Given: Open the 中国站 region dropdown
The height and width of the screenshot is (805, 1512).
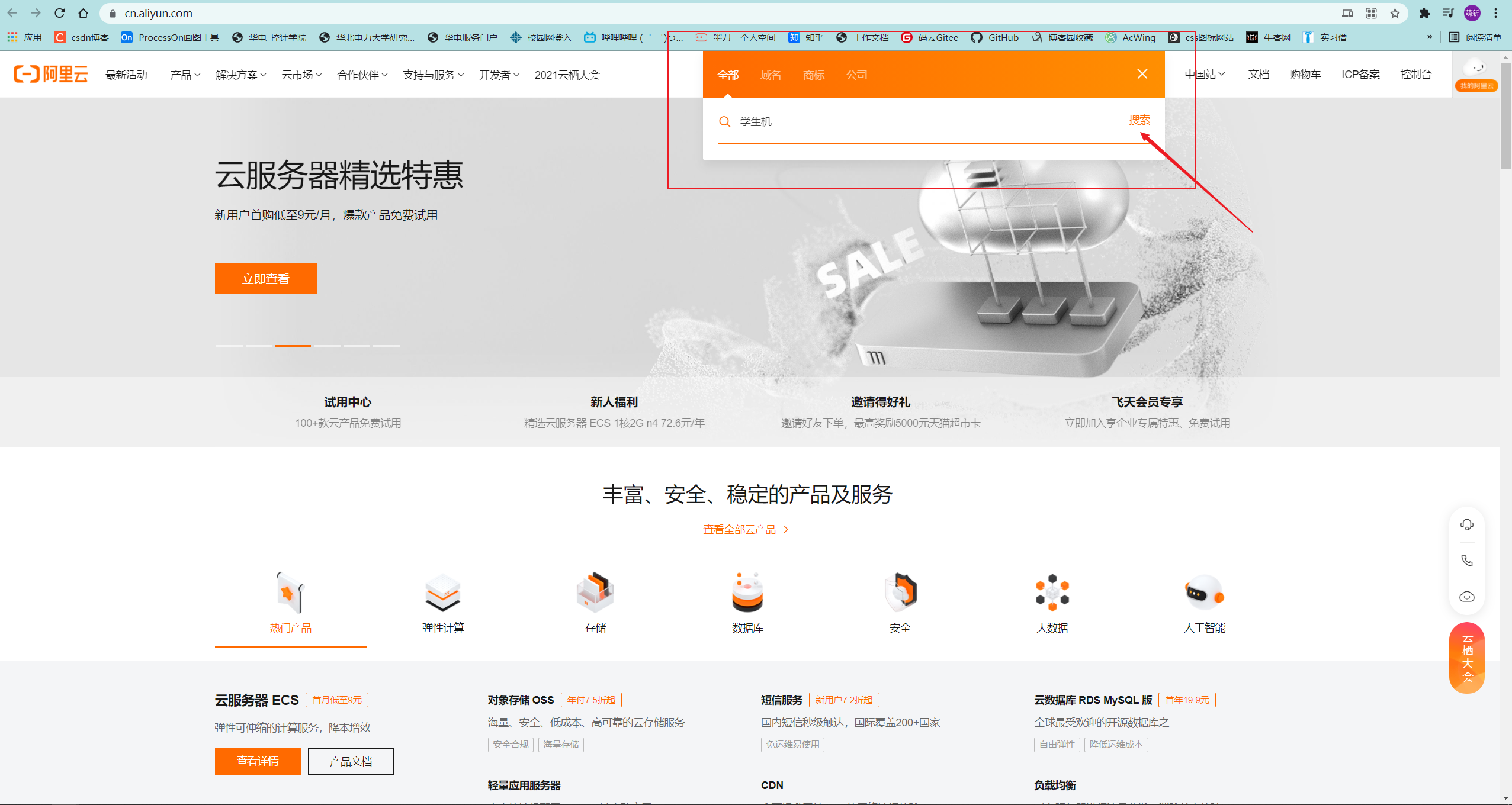Looking at the screenshot, I should [x=1205, y=73].
